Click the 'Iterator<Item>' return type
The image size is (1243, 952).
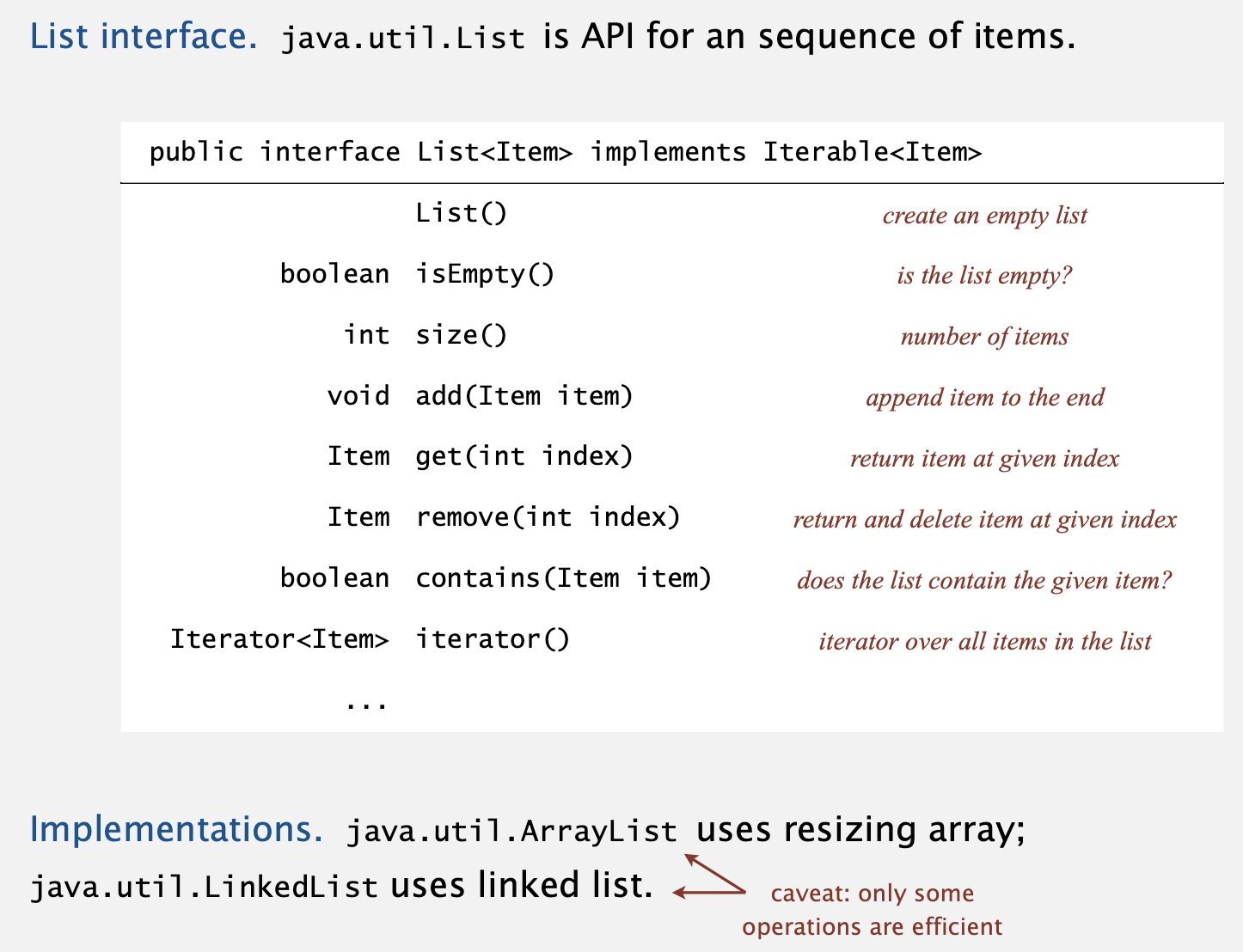click(280, 639)
